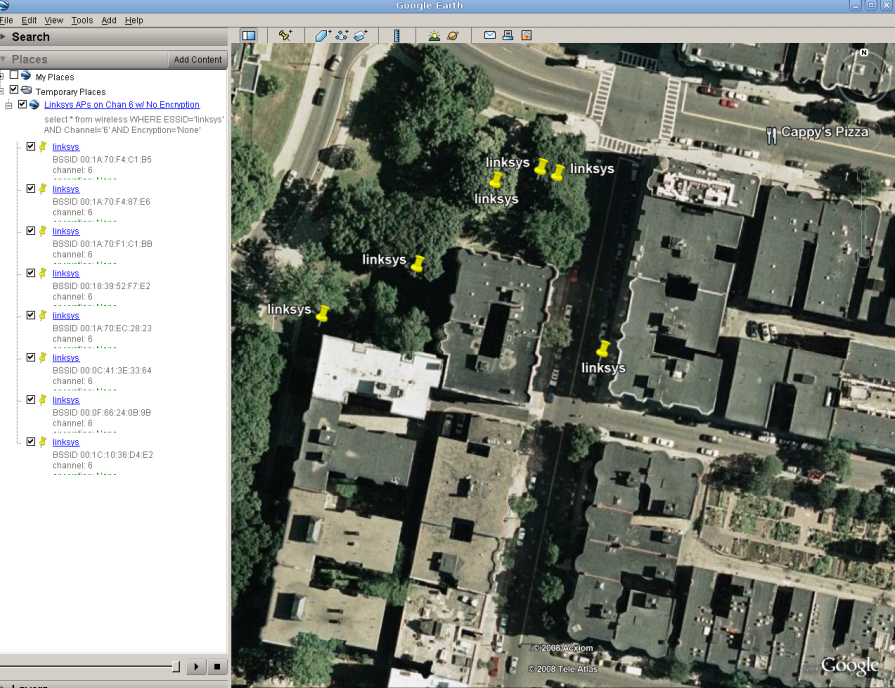Click pushpin labeled linksys near white building
Screen dimensions: 895x688
323,313
